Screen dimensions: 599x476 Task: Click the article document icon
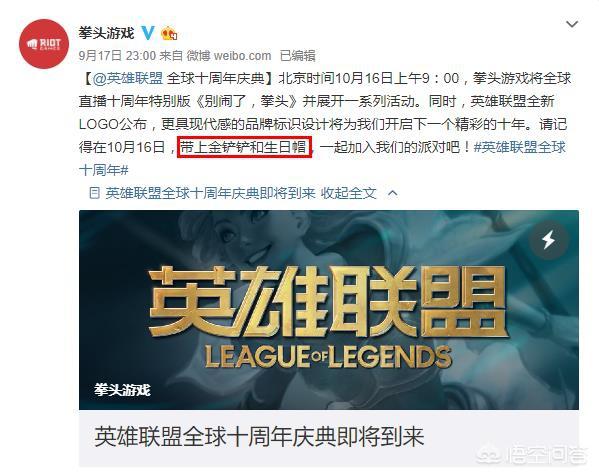tap(94, 193)
